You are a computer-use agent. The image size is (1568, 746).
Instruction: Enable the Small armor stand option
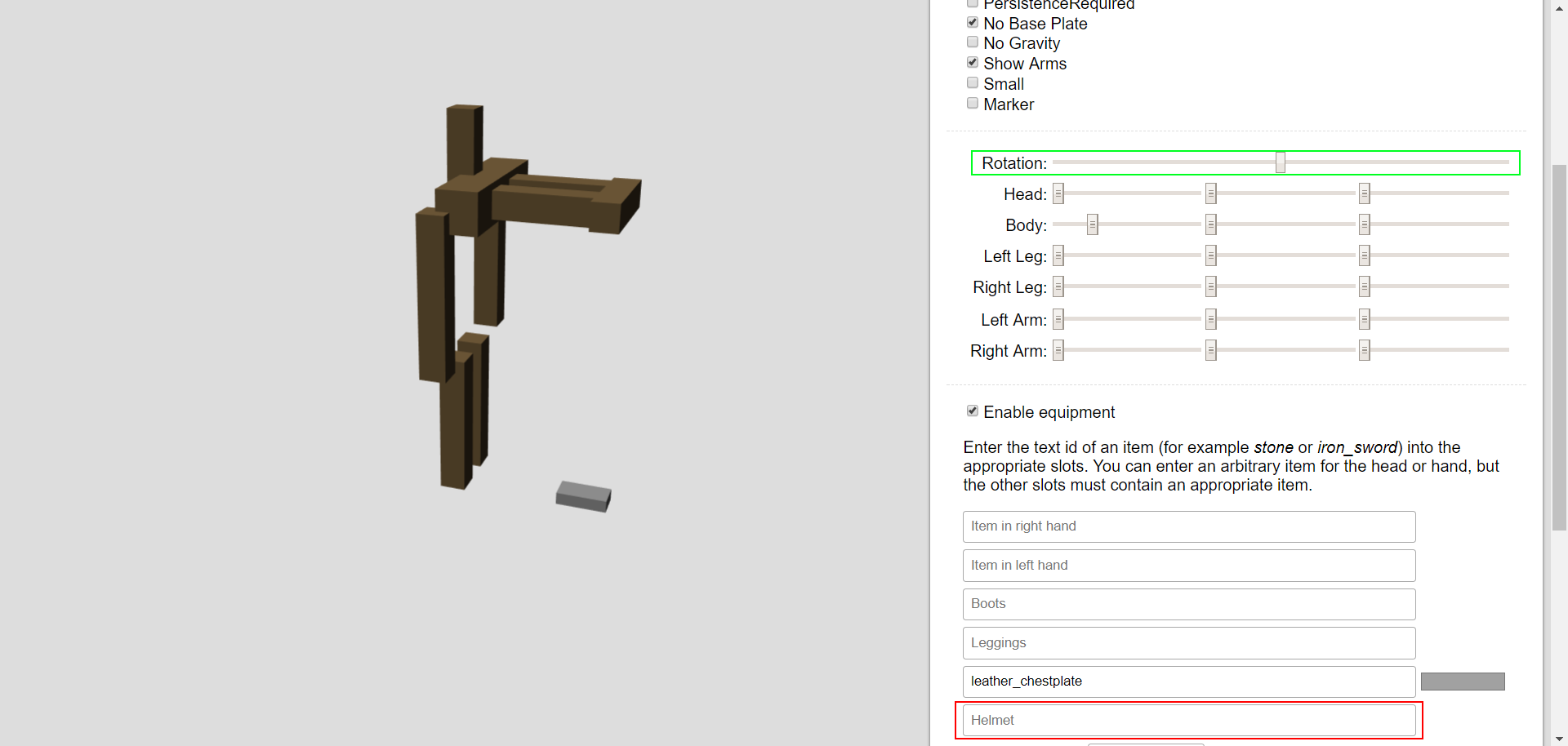[972, 82]
